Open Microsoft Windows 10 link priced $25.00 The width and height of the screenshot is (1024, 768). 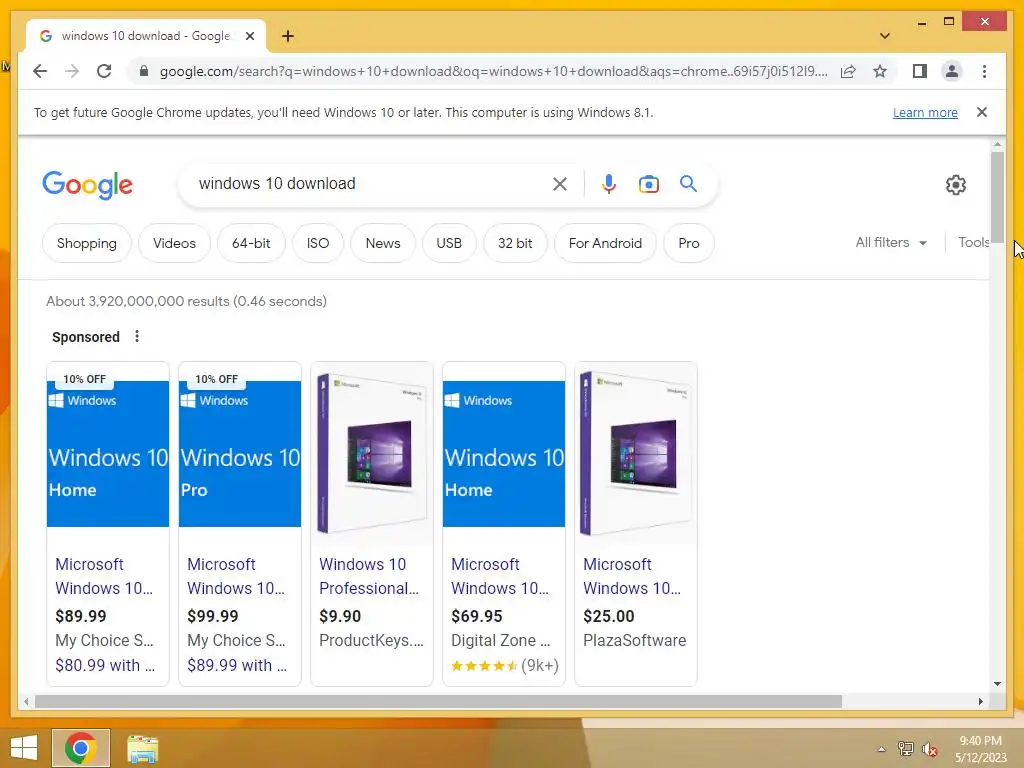point(632,576)
